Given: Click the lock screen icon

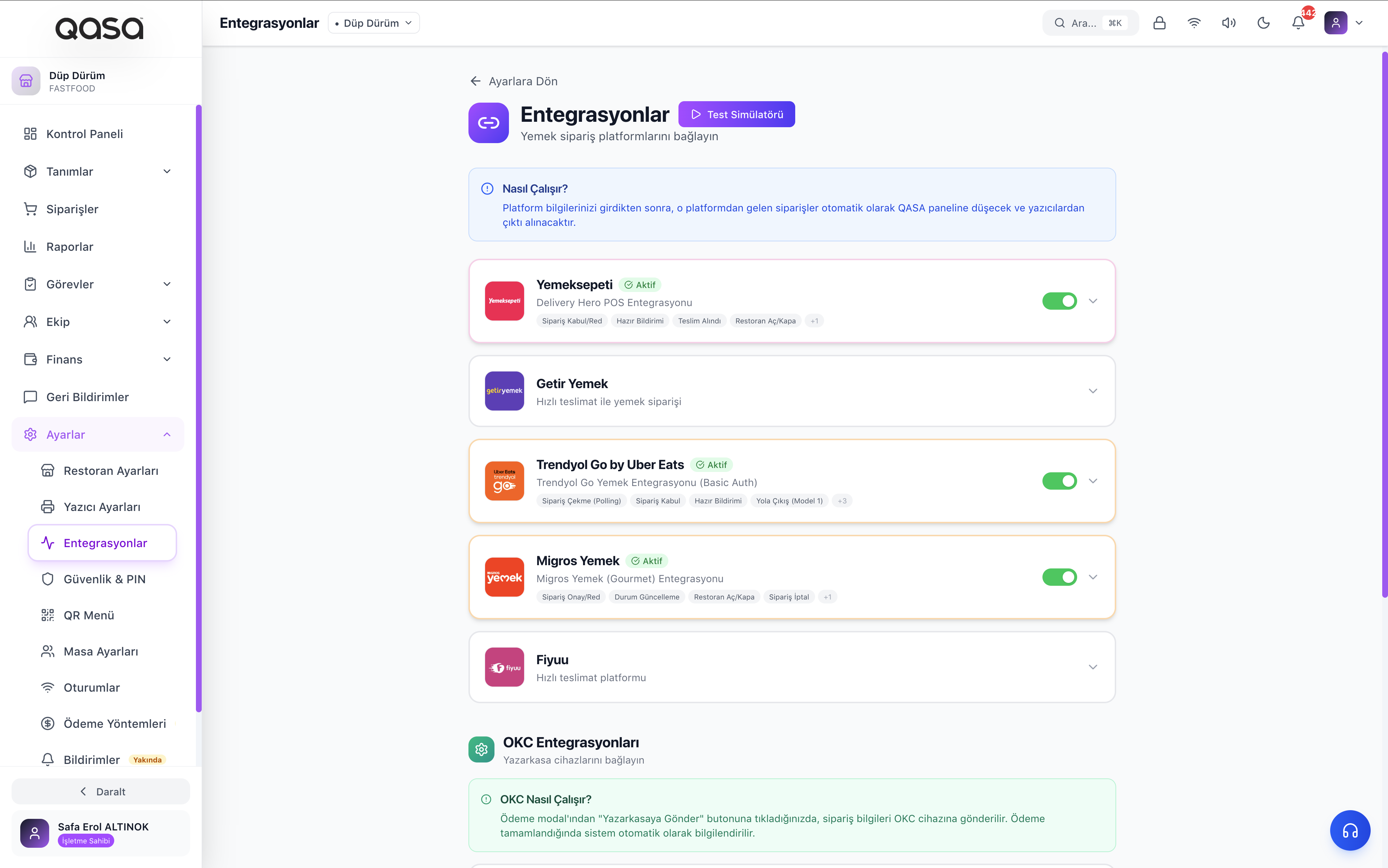Looking at the screenshot, I should [1159, 23].
